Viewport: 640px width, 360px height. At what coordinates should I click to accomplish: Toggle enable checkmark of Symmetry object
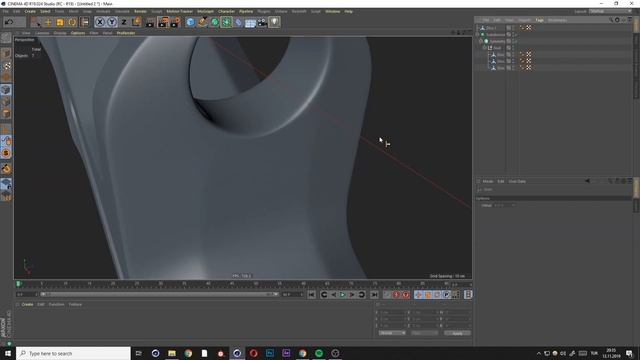tap(516, 41)
